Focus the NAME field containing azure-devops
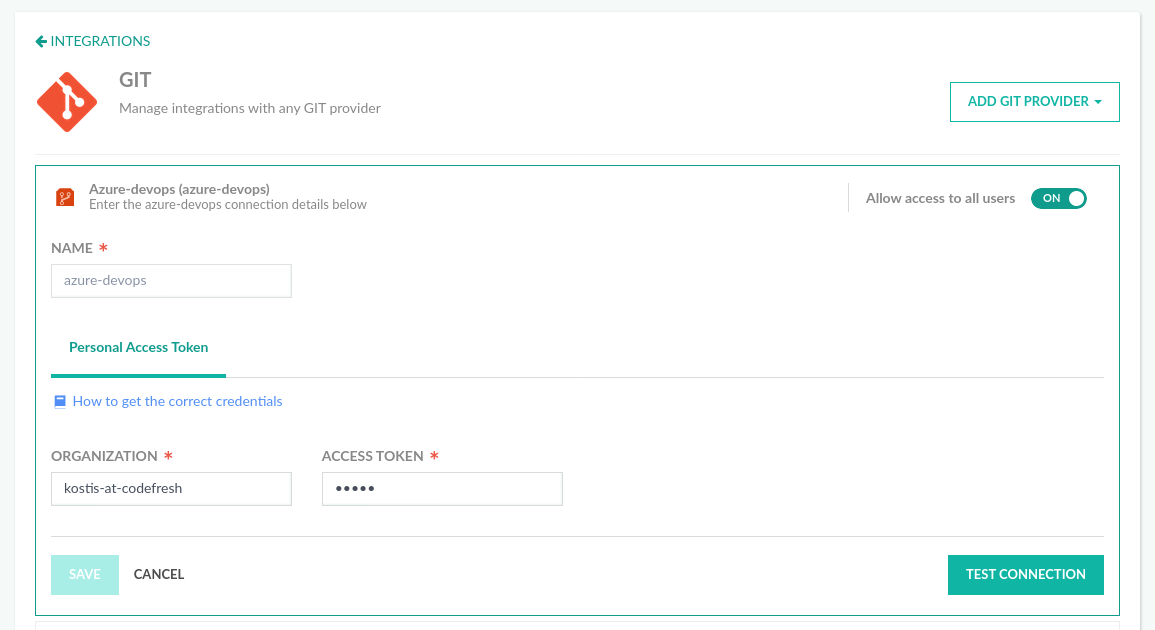The image size is (1155, 630). [x=171, y=281]
